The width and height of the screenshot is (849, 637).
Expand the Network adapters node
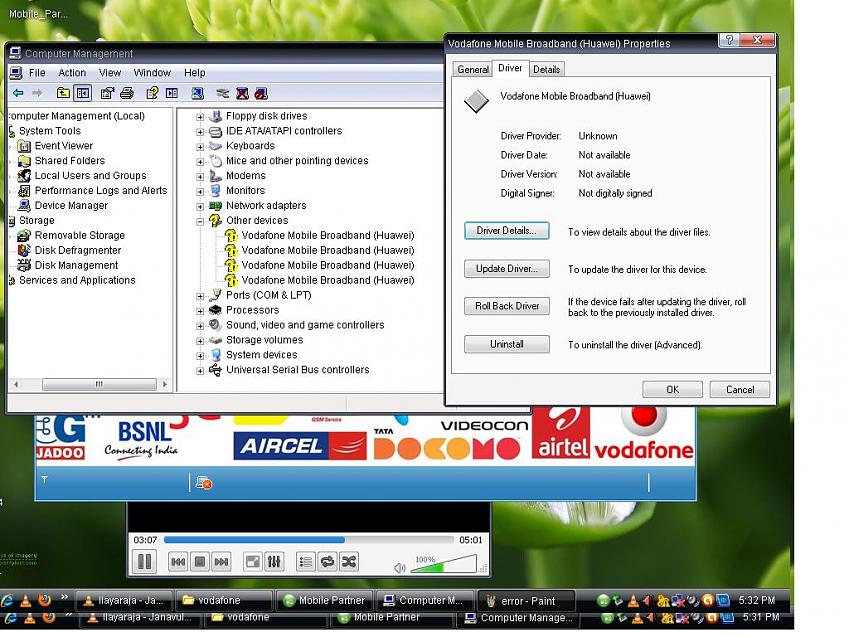pyautogui.click(x=200, y=206)
